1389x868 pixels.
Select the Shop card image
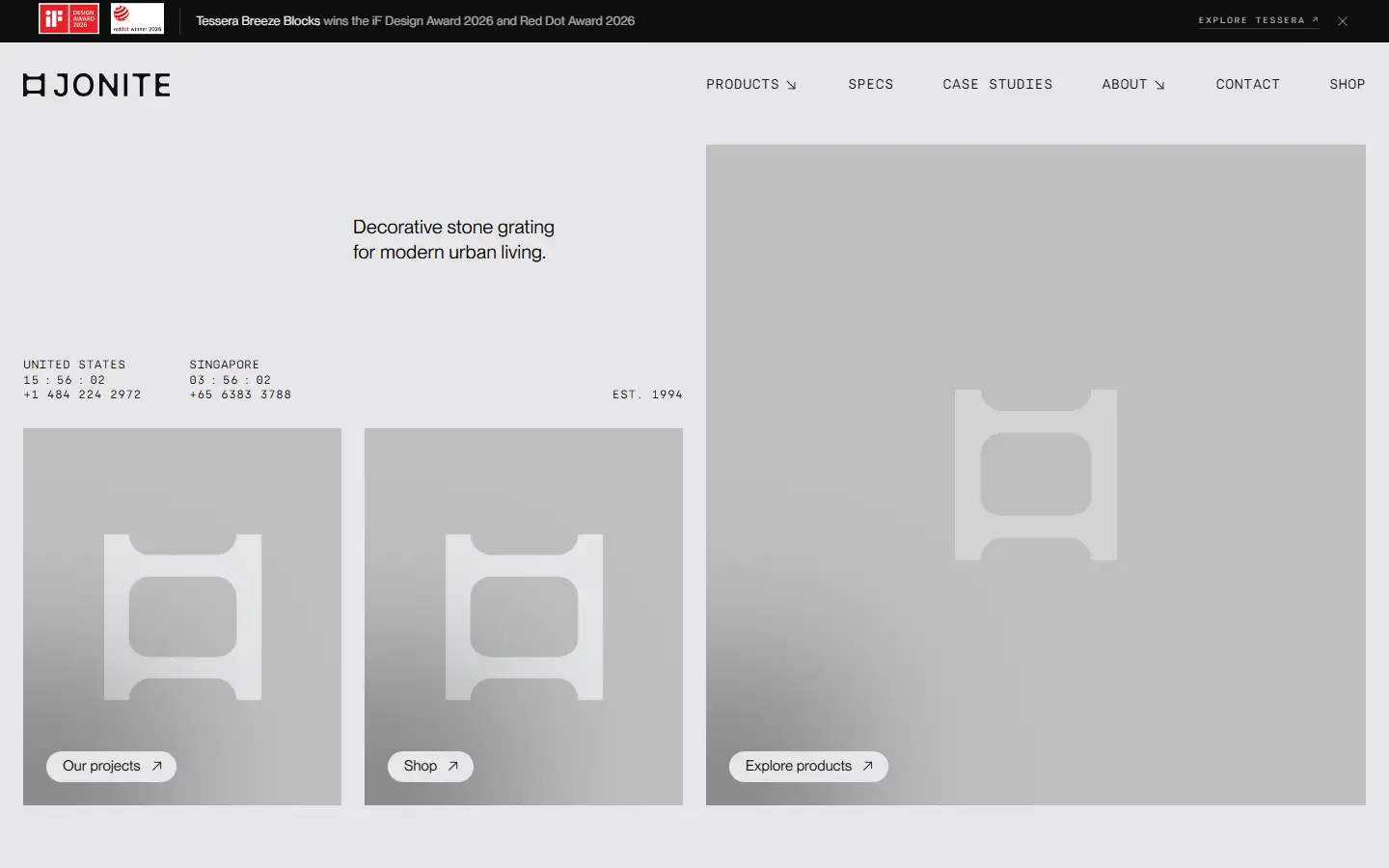click(x=524, y=616)
